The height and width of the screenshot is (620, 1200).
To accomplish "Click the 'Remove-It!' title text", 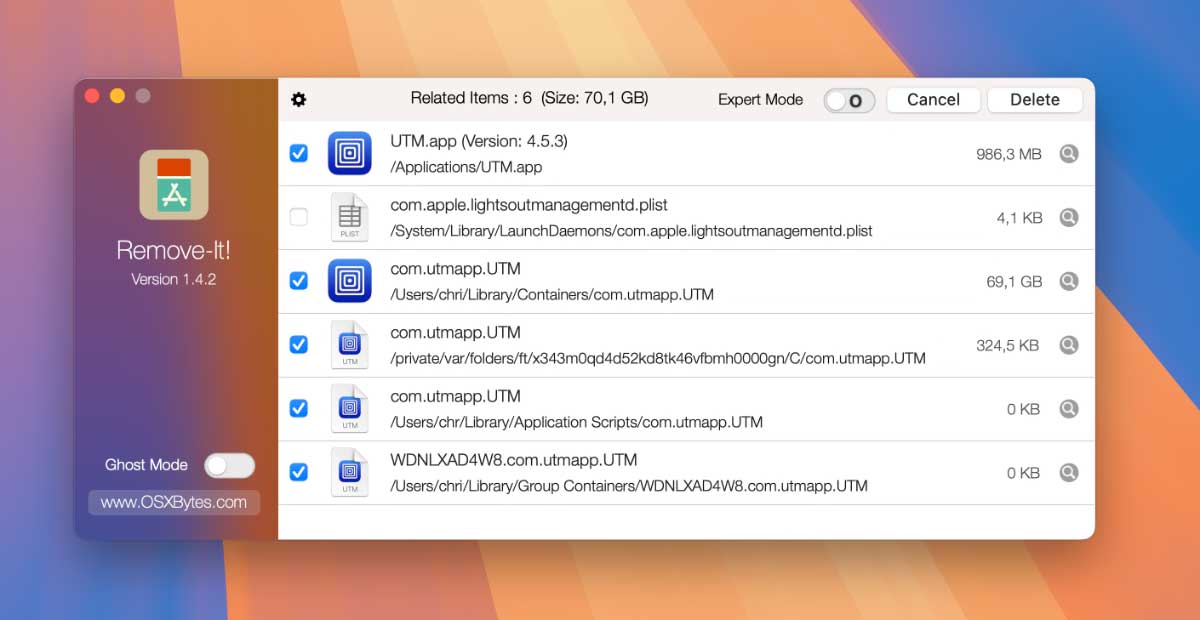I will coord(174,250).
